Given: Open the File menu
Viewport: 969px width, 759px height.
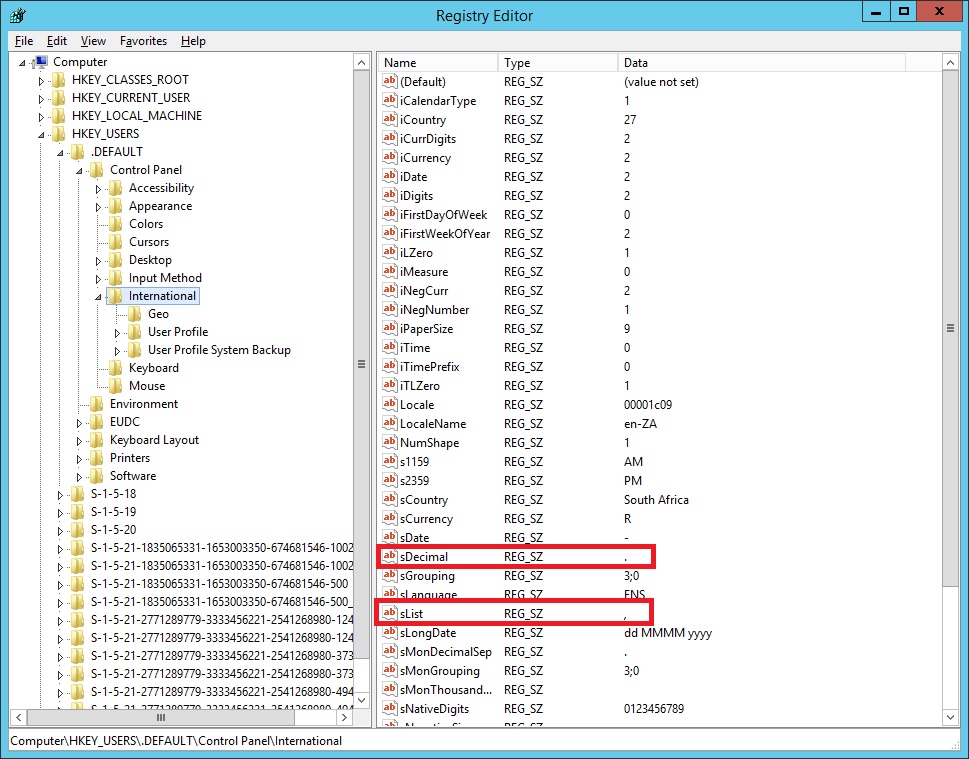Looking at the screenshot, I should 24,41.
